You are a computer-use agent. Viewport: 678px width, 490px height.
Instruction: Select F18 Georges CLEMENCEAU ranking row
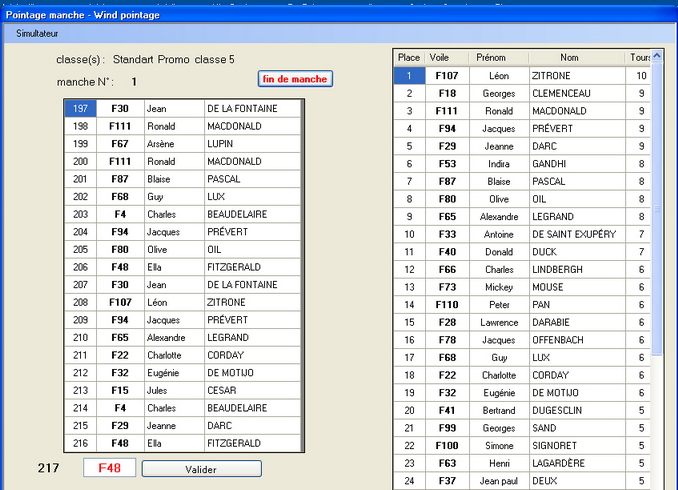520,94
